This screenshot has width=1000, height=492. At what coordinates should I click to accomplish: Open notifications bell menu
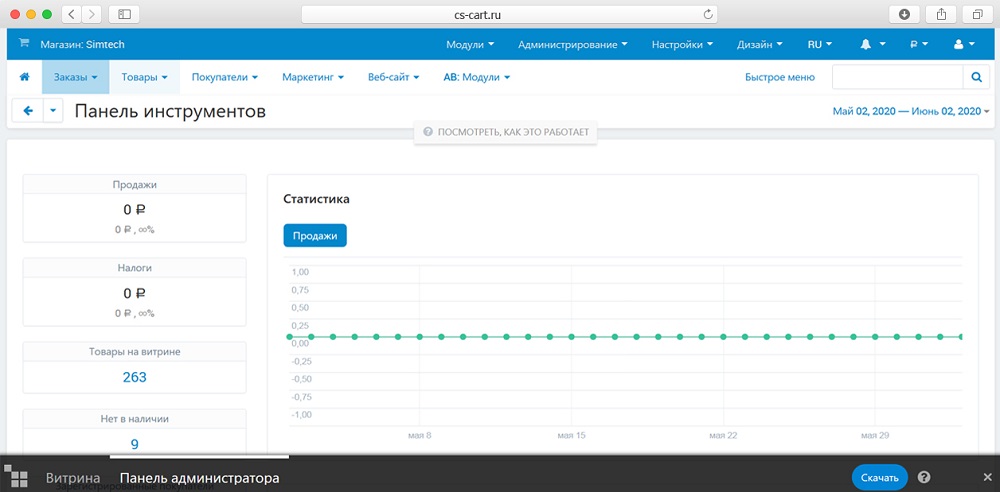[x=873, y=45]
